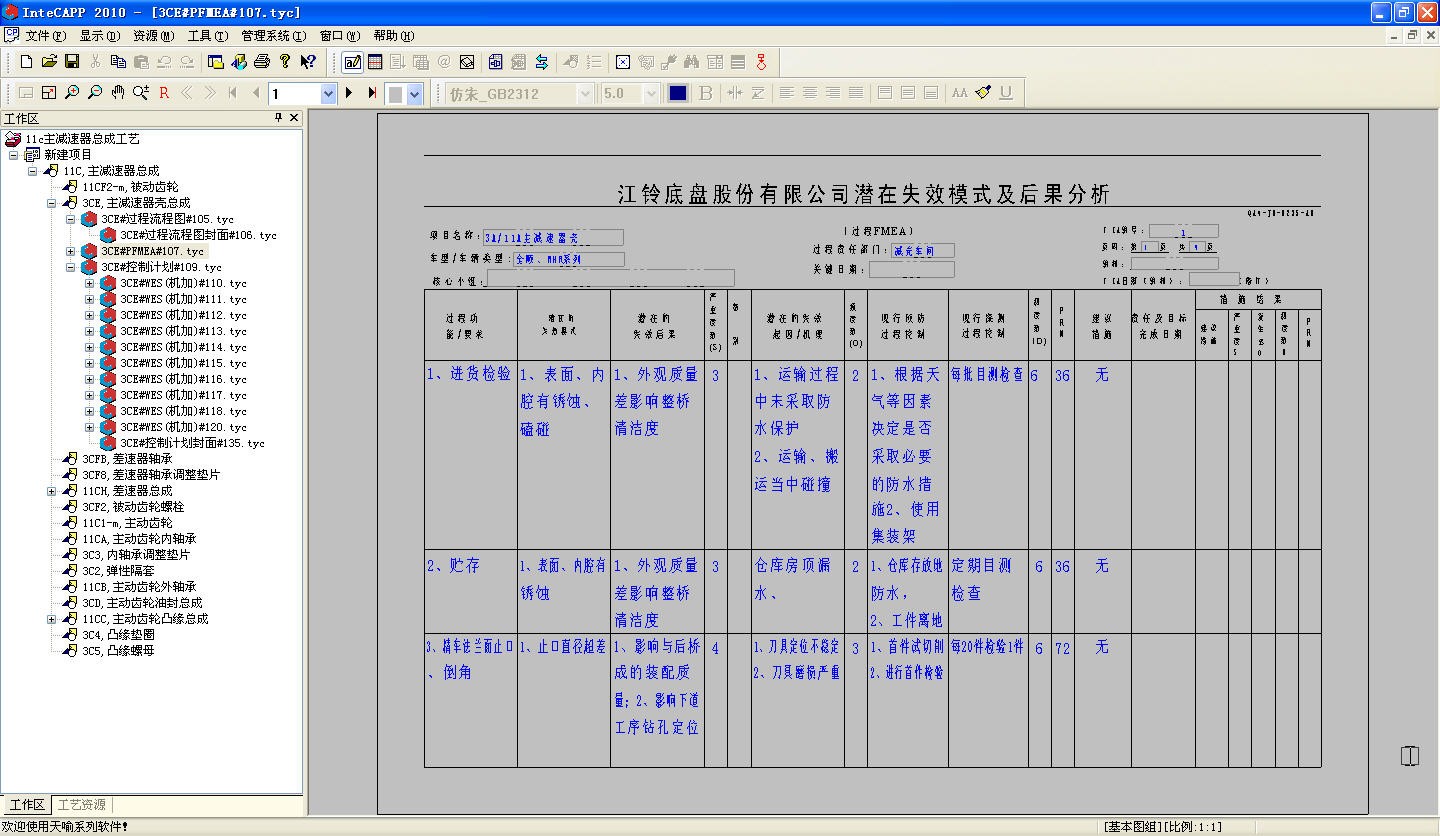Toggle top vertical alignment

[x=885, y=93]
